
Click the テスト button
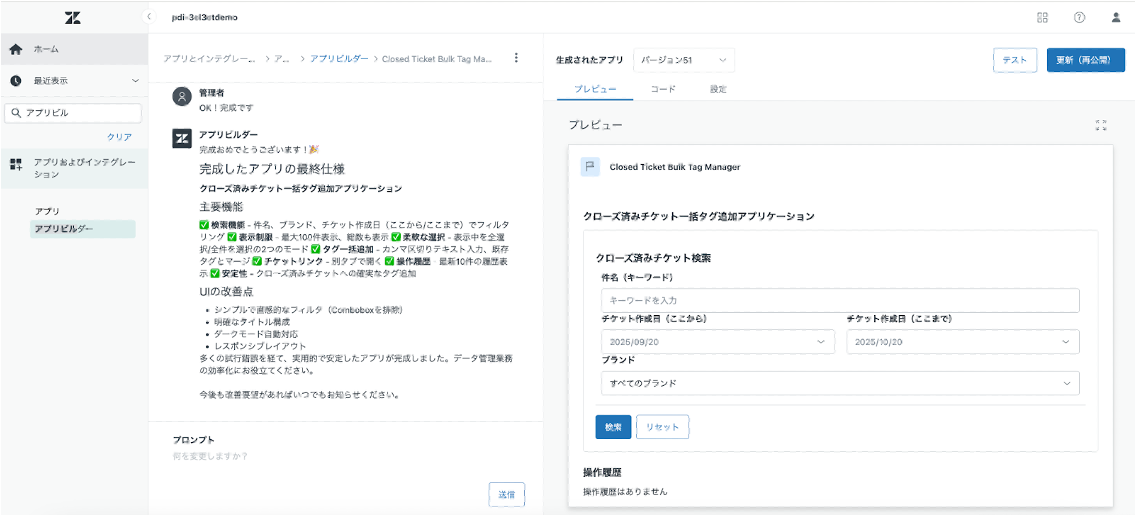[x=1014, y=60]
